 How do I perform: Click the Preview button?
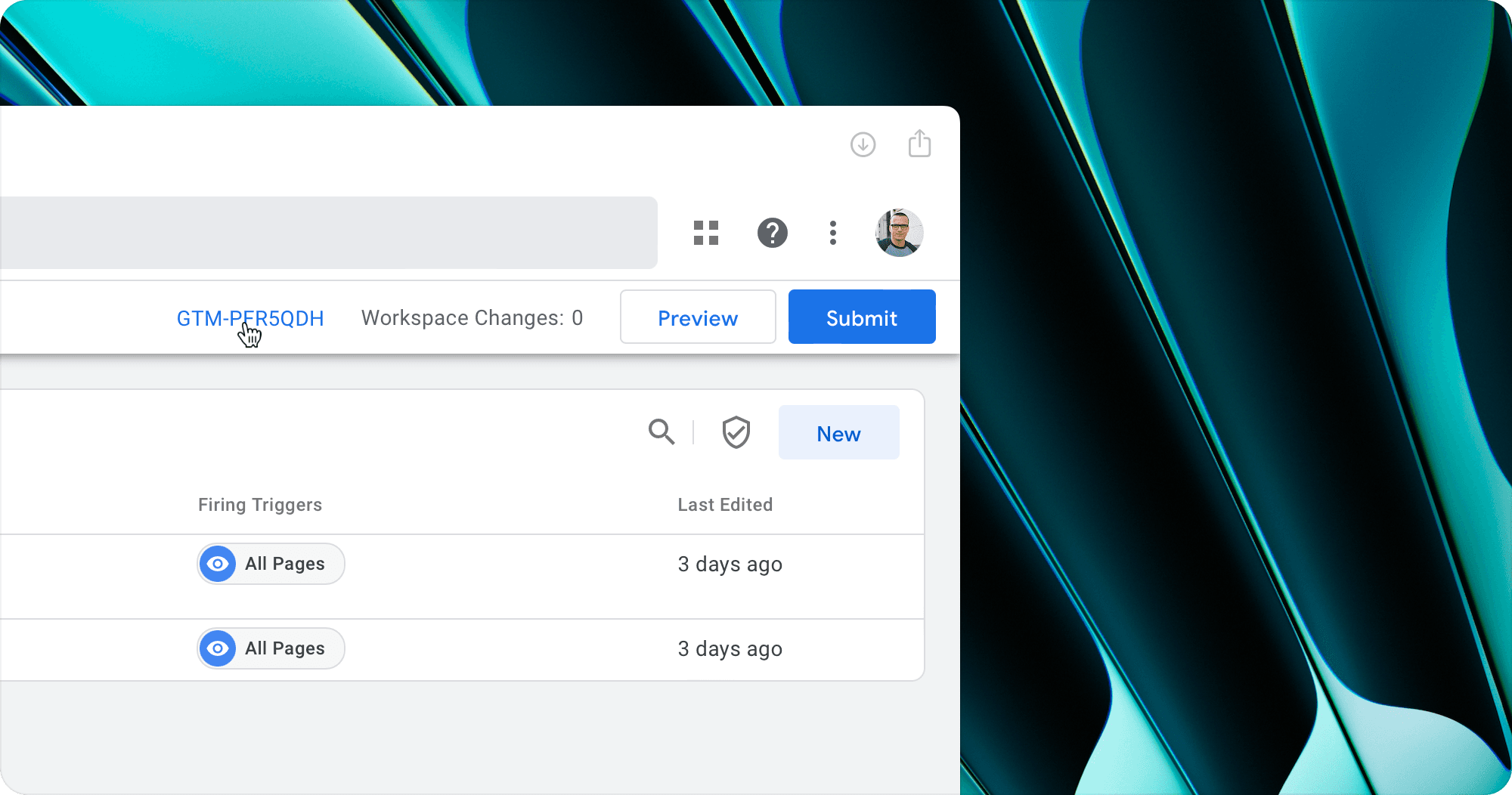pyautogui.click(x=698, y=317)
